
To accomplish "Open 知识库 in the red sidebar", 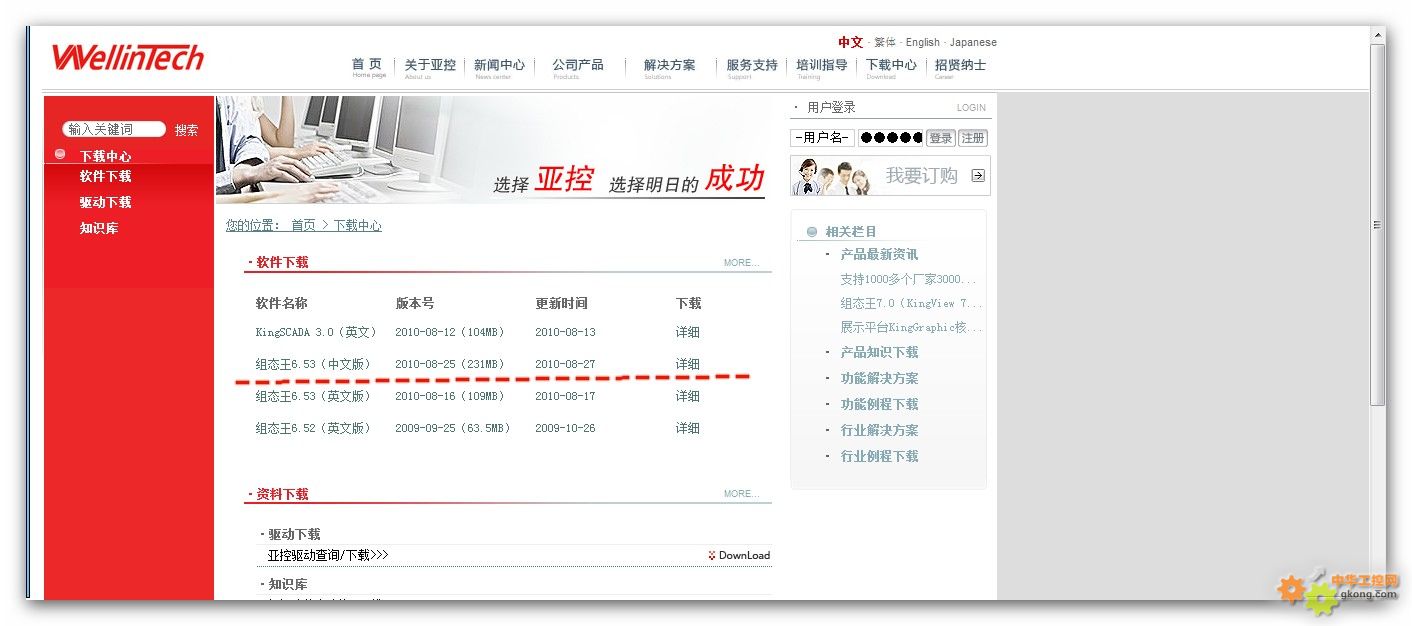I will click(x=99, y=228).
